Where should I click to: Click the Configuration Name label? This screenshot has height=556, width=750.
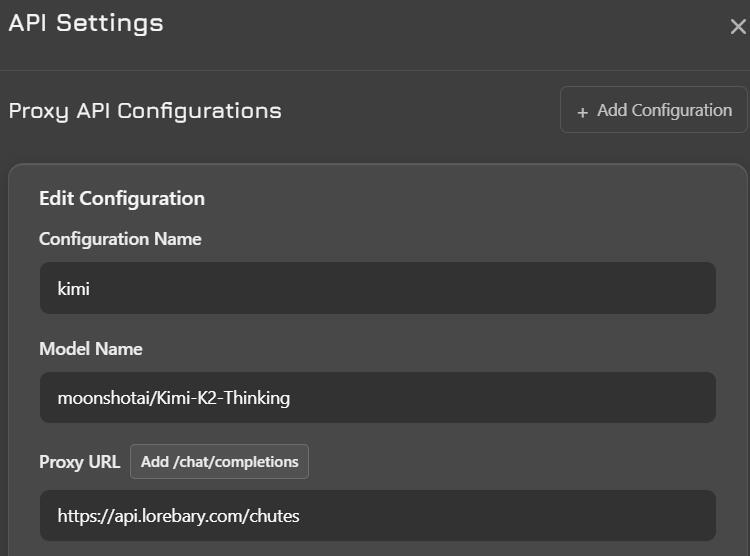click(x=120, y=239)
